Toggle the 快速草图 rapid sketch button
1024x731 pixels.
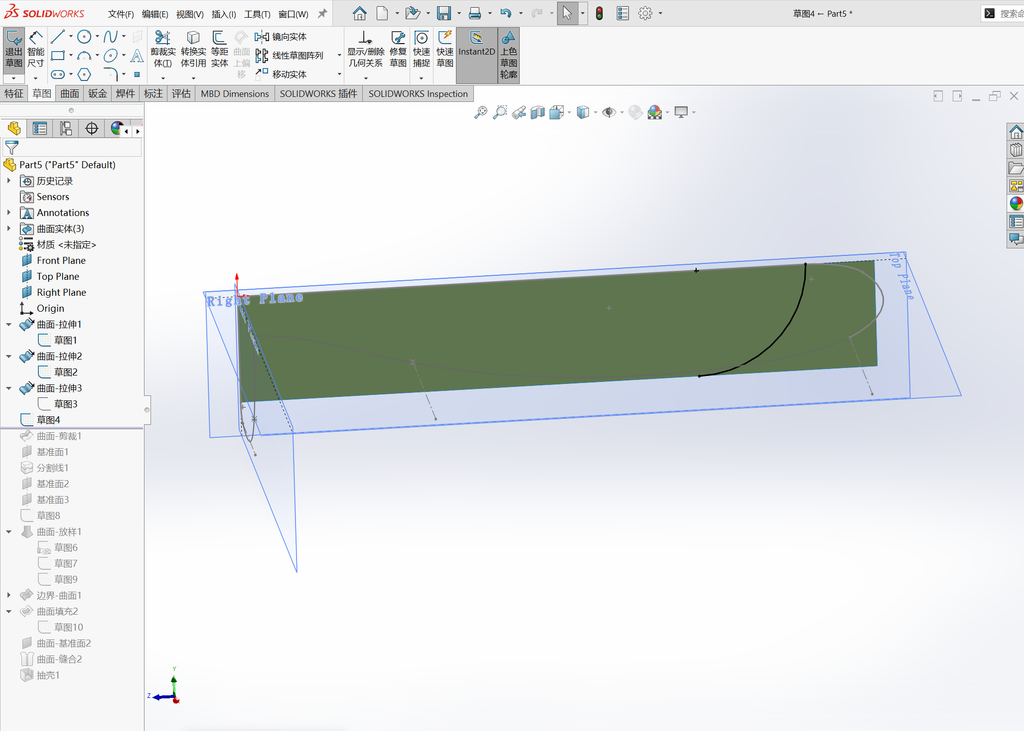click(x=445, y=50)
